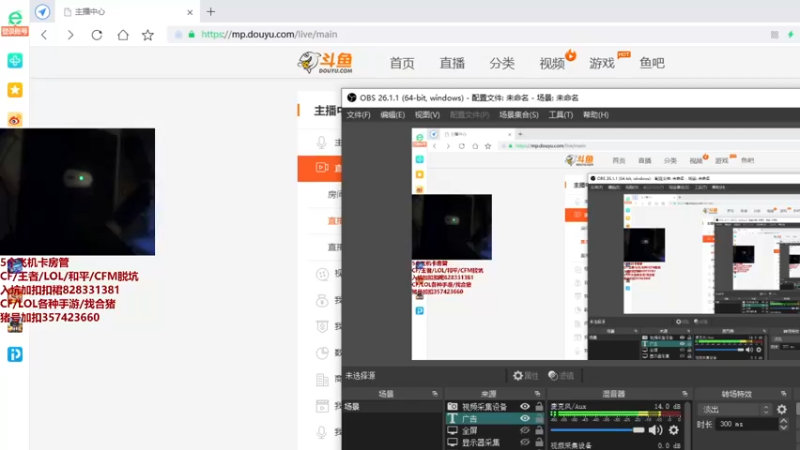Click the browser back arrow
The height and width of the screenshot is (450, 800).
click(44, 35)
